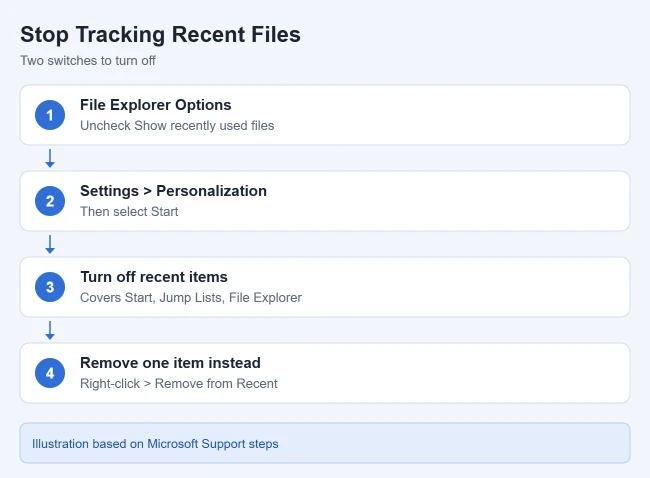The image size is (650, 478).
Task: Select the "Settings > Personalization" step title
Action: point(173,191)
